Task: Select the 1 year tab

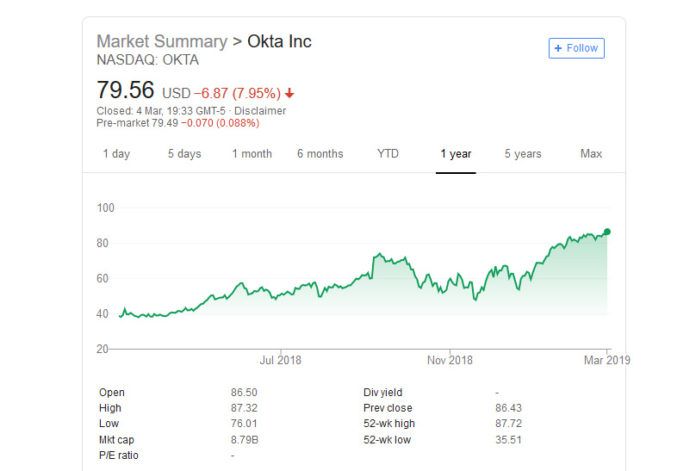Action: pyautogui.click(x=456, y=154)
